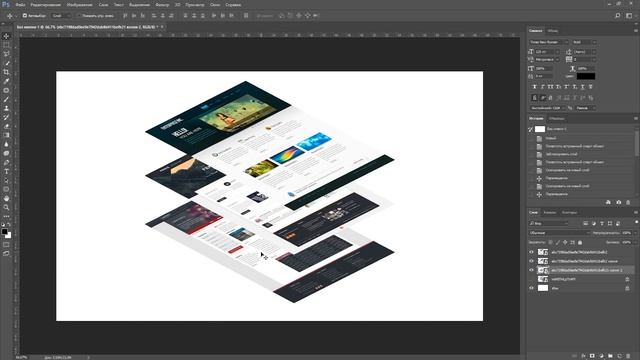Image resolution: width=640 pixels, height=360 pixels.
Task: Click the new adjustment layer icon
Action: tap(601, 356)
